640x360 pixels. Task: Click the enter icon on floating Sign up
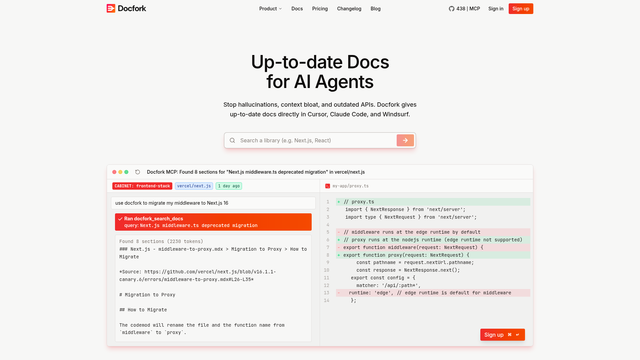tap(518, 335)
